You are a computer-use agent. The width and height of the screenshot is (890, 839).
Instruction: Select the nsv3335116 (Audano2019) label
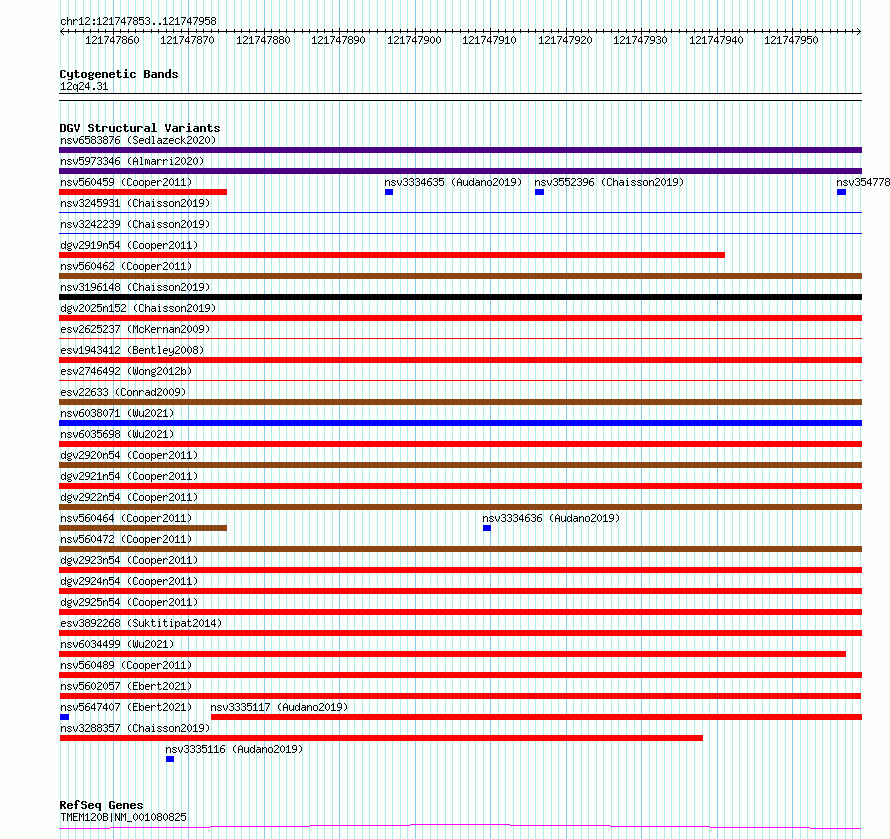click(x=234, y=749)
